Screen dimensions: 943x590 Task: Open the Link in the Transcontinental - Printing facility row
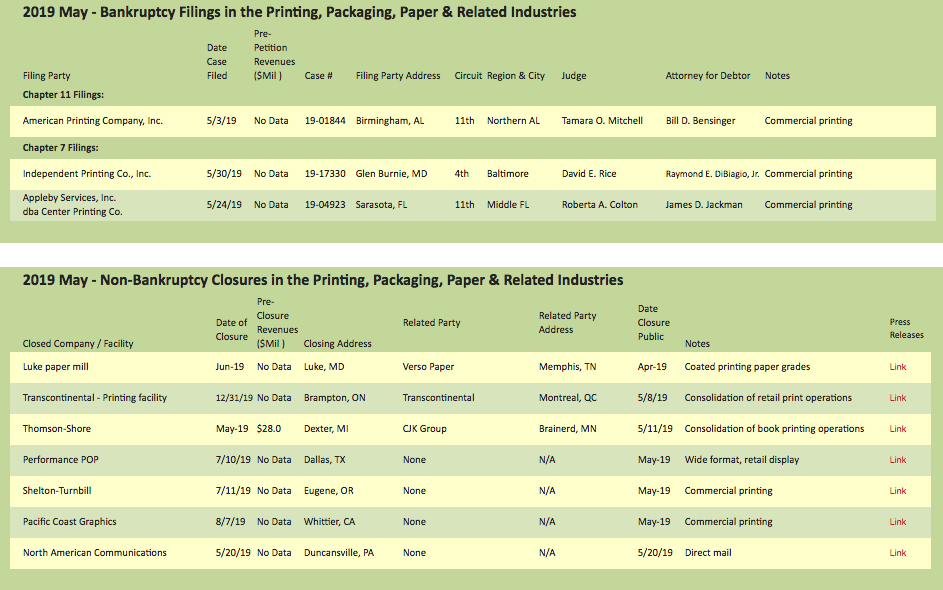pos(897,398)
